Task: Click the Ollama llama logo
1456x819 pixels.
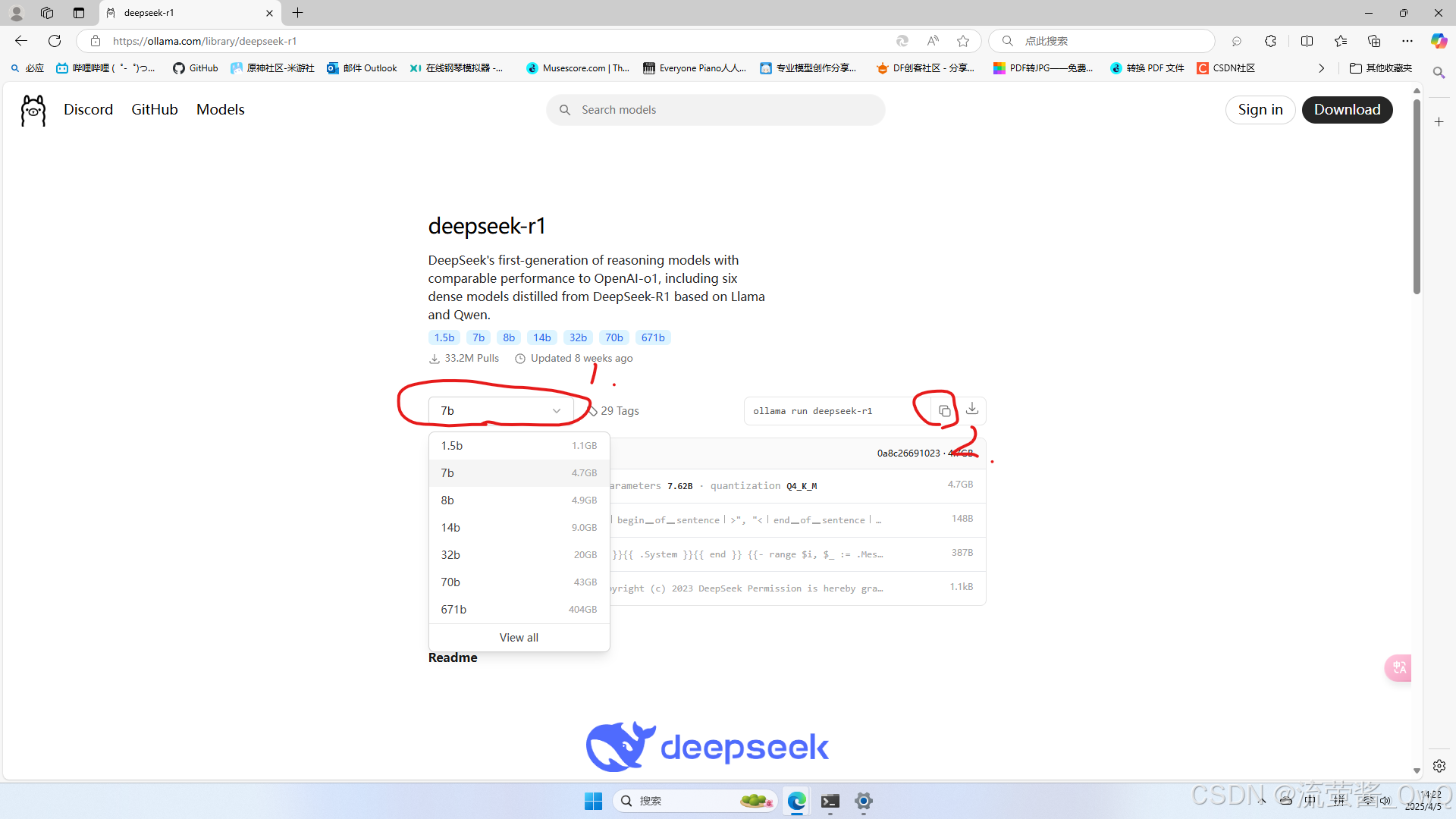Action: coord(33,110)
